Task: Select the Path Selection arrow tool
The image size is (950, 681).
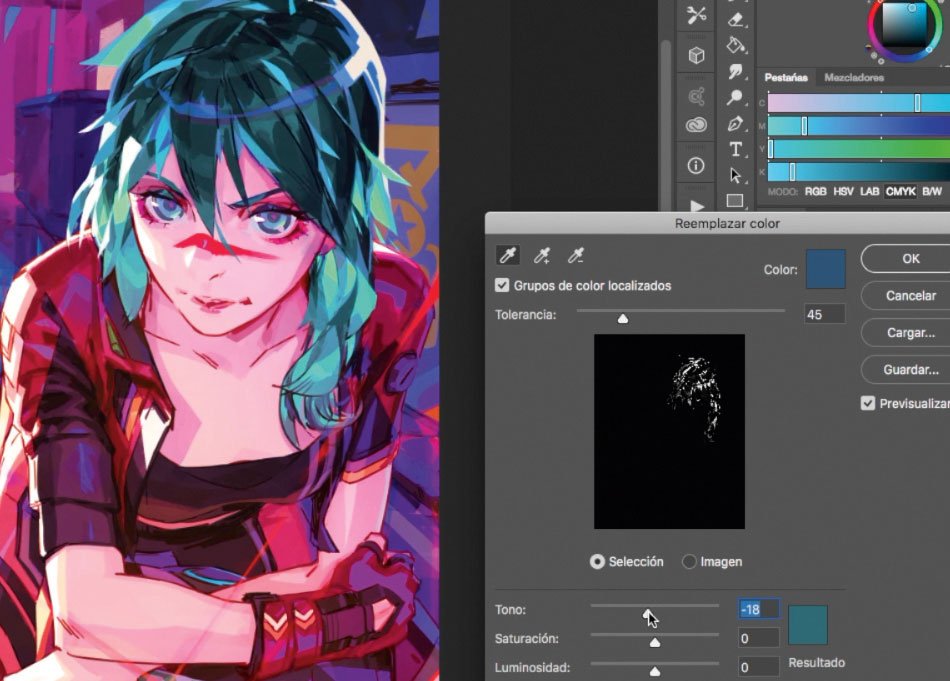Action: click(x=736, y=176)
